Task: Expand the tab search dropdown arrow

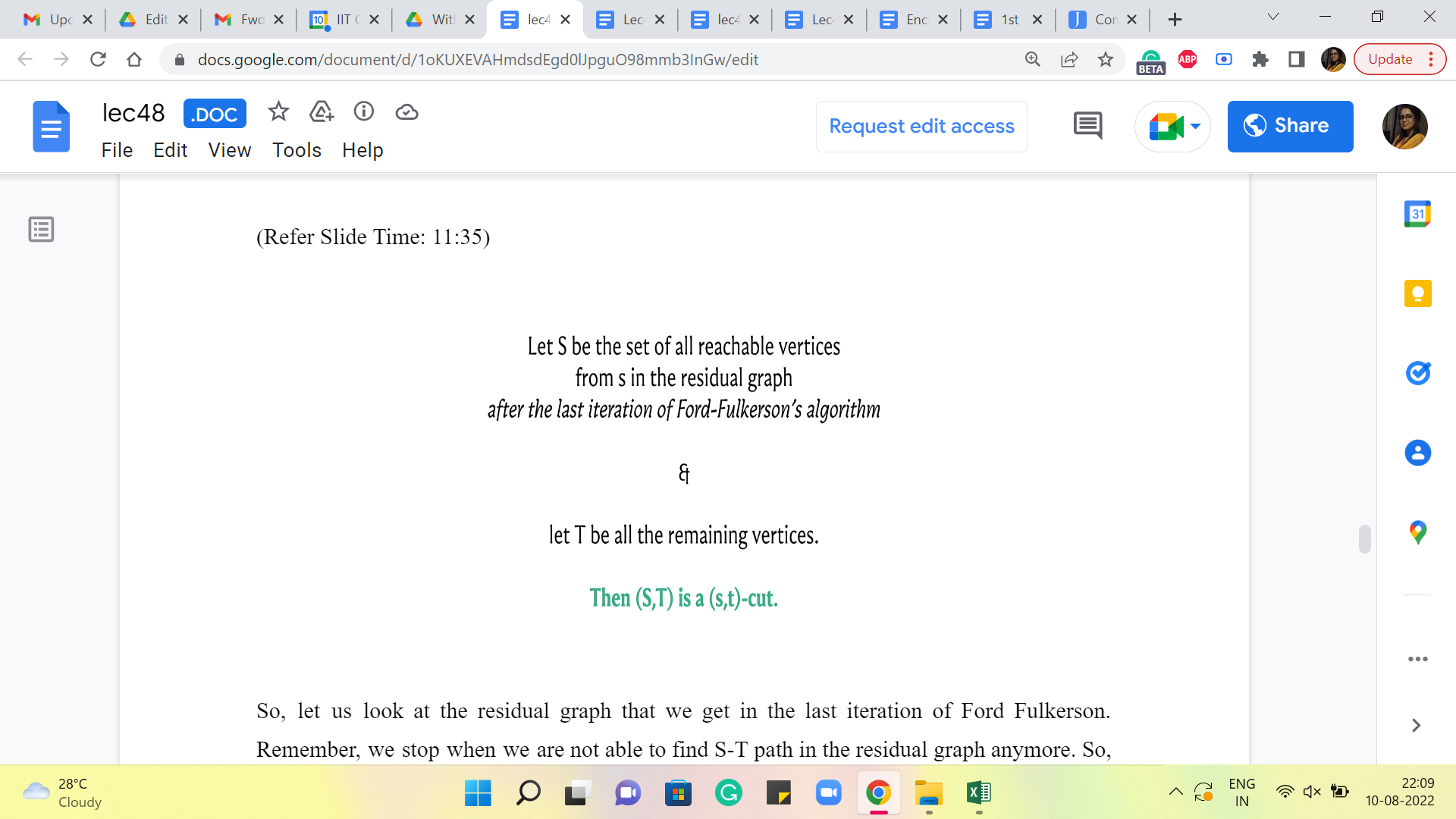Action: [1273, 17]
